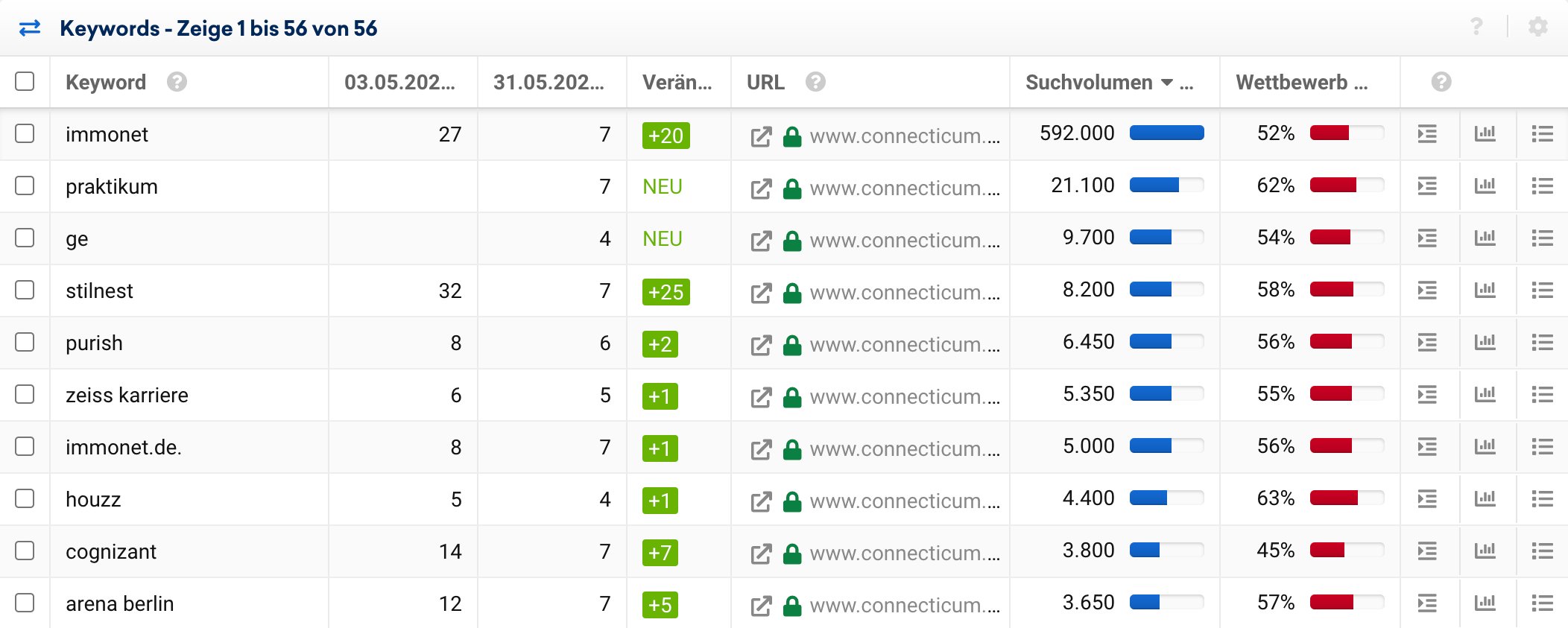The image size is (1568, 628).
Task: Select the houzz row checkbox
Action: [x=25, y=498]
